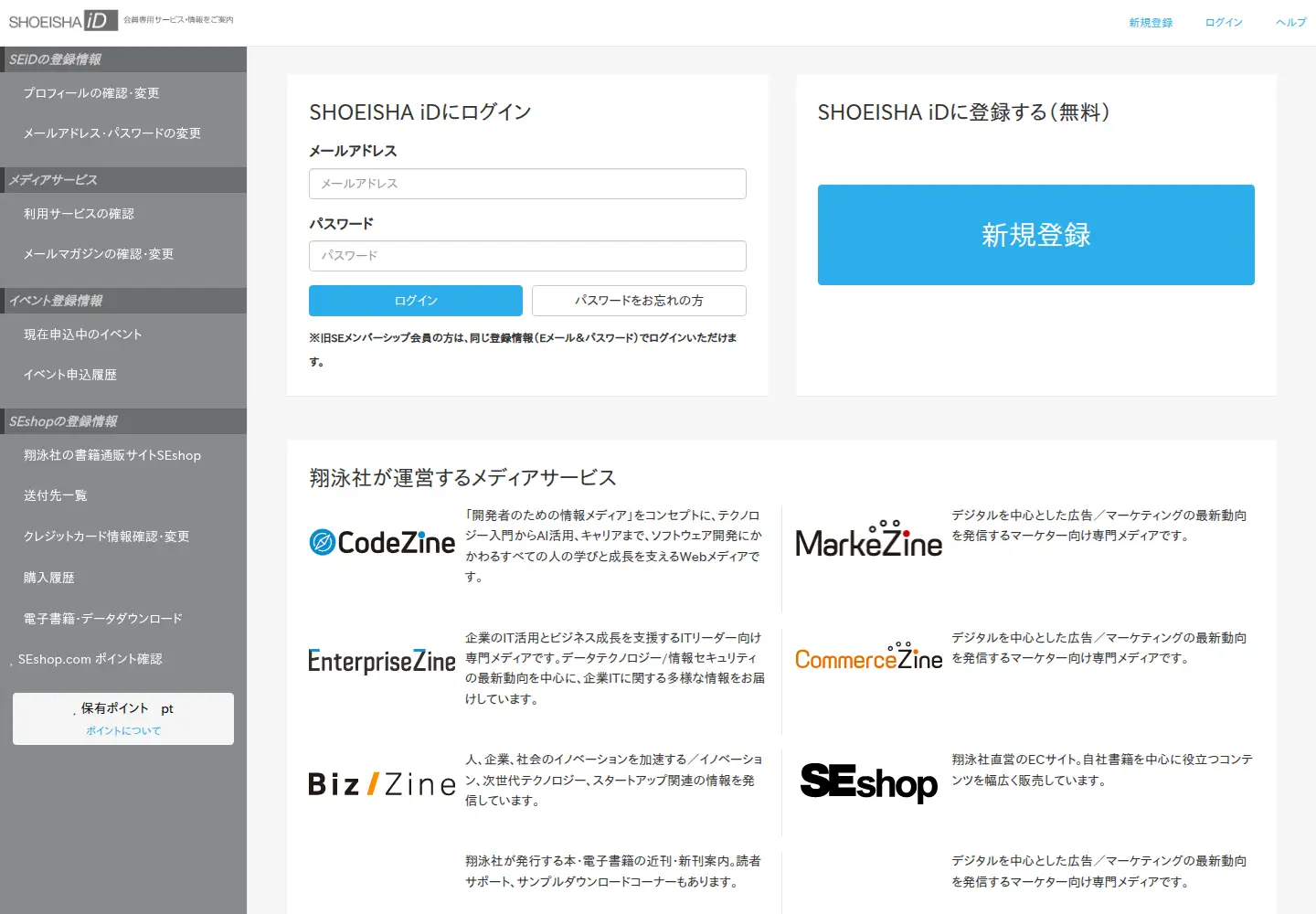The width and height of the screenshot is (1316, 914).
Task: Open プロフィールの確認・変更 in sidebar
Action: [91, 93]
